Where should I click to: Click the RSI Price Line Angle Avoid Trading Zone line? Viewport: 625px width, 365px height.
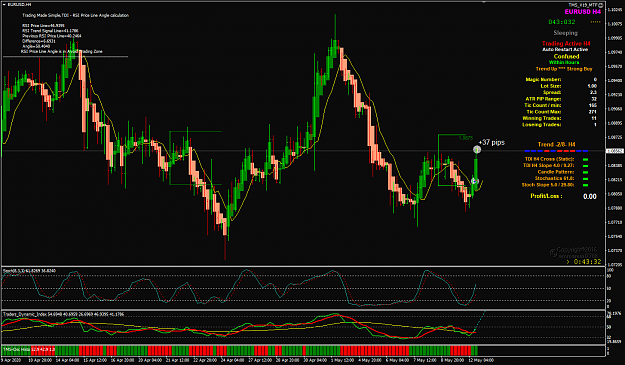point(62,51)
